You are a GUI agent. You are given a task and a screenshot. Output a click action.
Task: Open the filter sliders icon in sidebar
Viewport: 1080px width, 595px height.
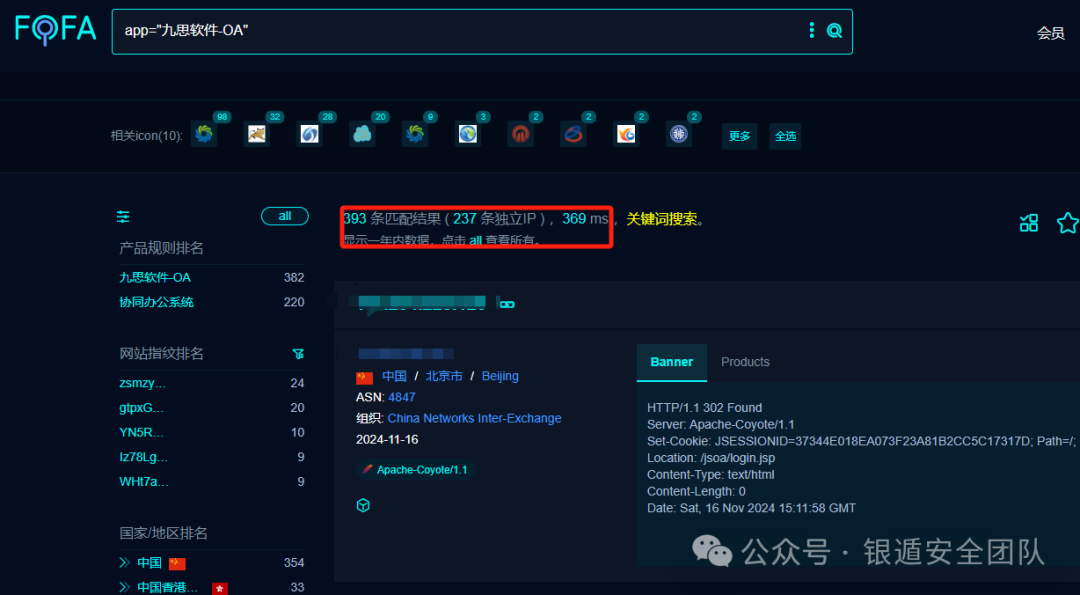tap(123, 217)
